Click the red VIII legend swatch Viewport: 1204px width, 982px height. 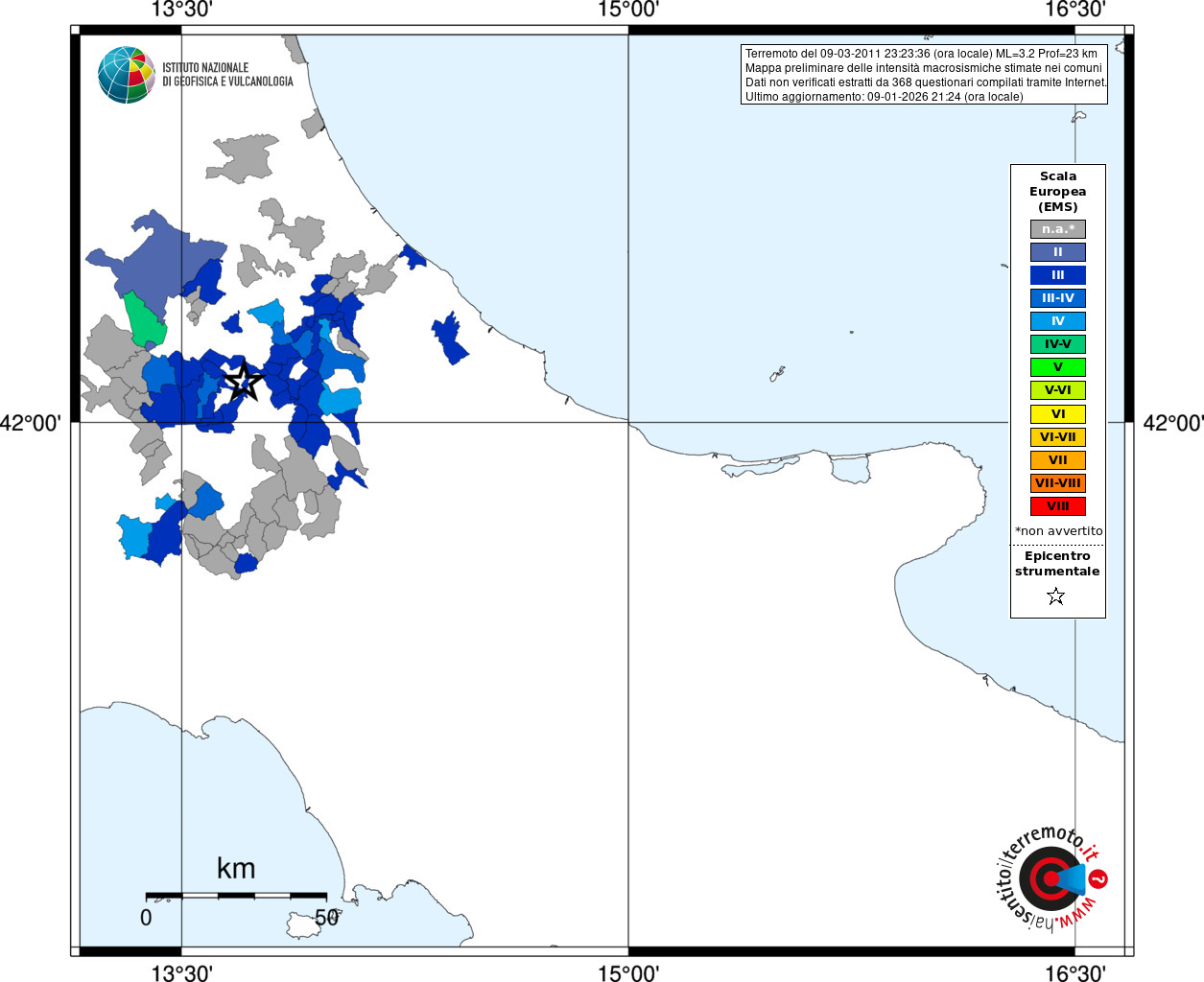coord(1058,506)
